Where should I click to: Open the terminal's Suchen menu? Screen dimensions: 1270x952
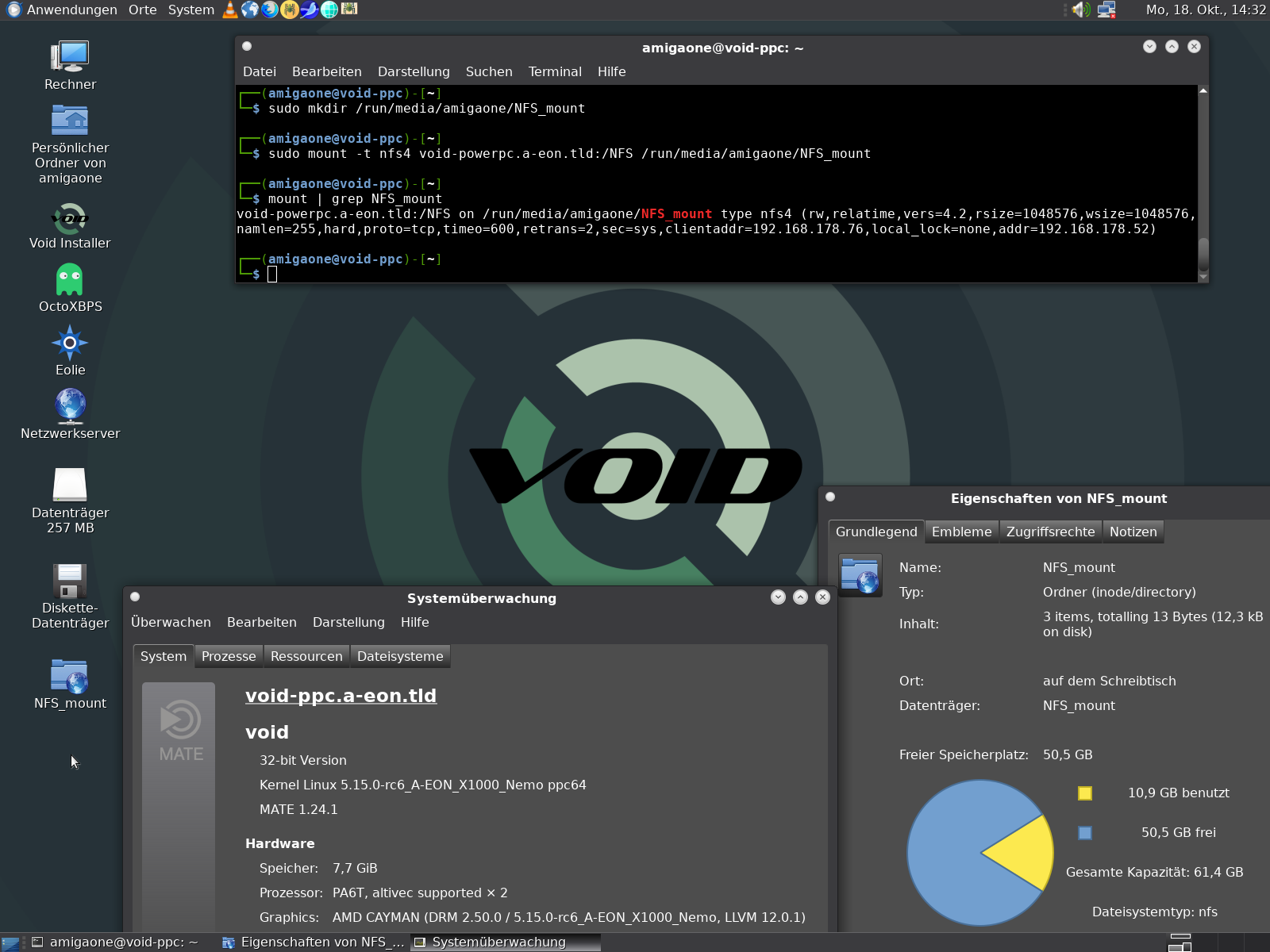point(489,71)
